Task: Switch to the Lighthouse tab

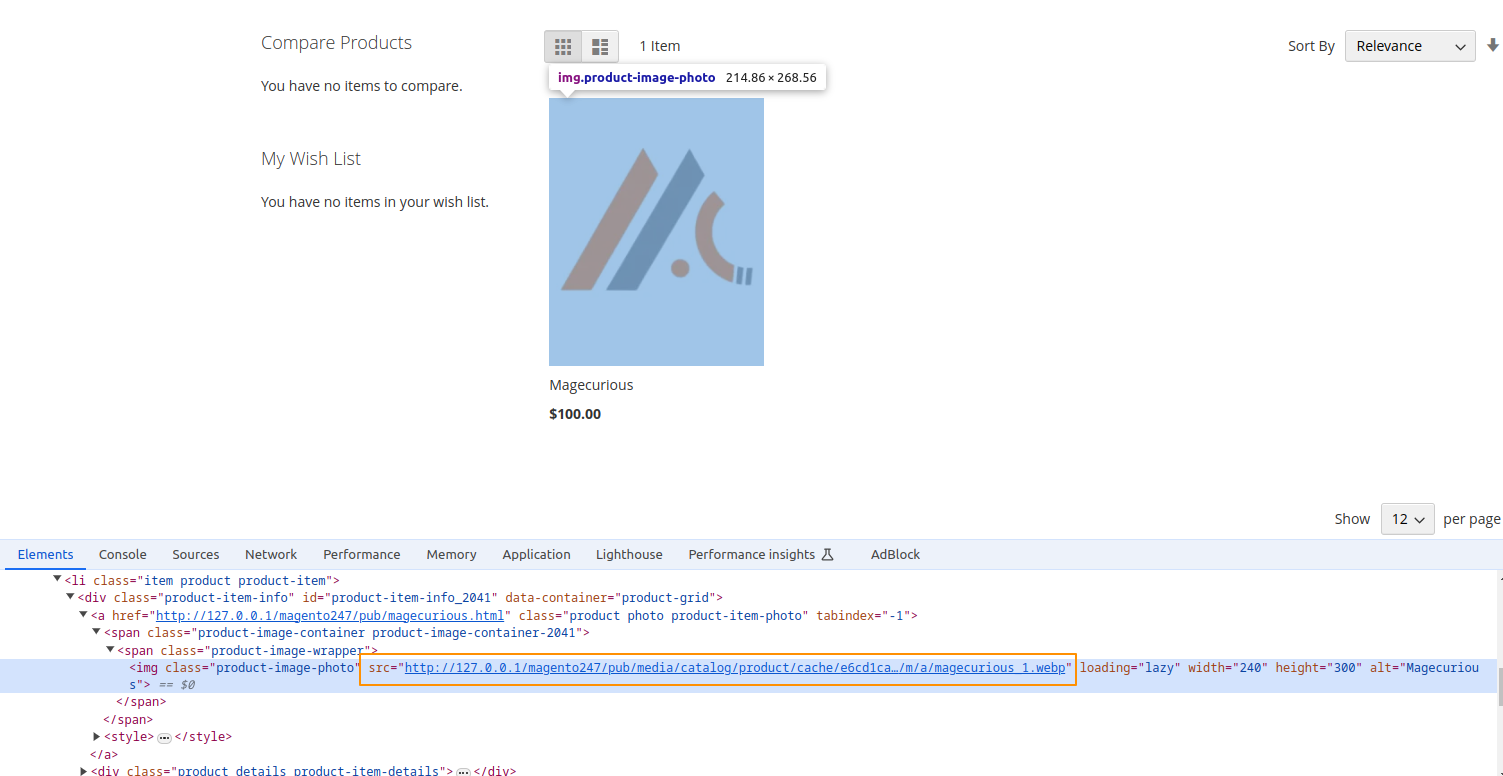Action: 628,554
